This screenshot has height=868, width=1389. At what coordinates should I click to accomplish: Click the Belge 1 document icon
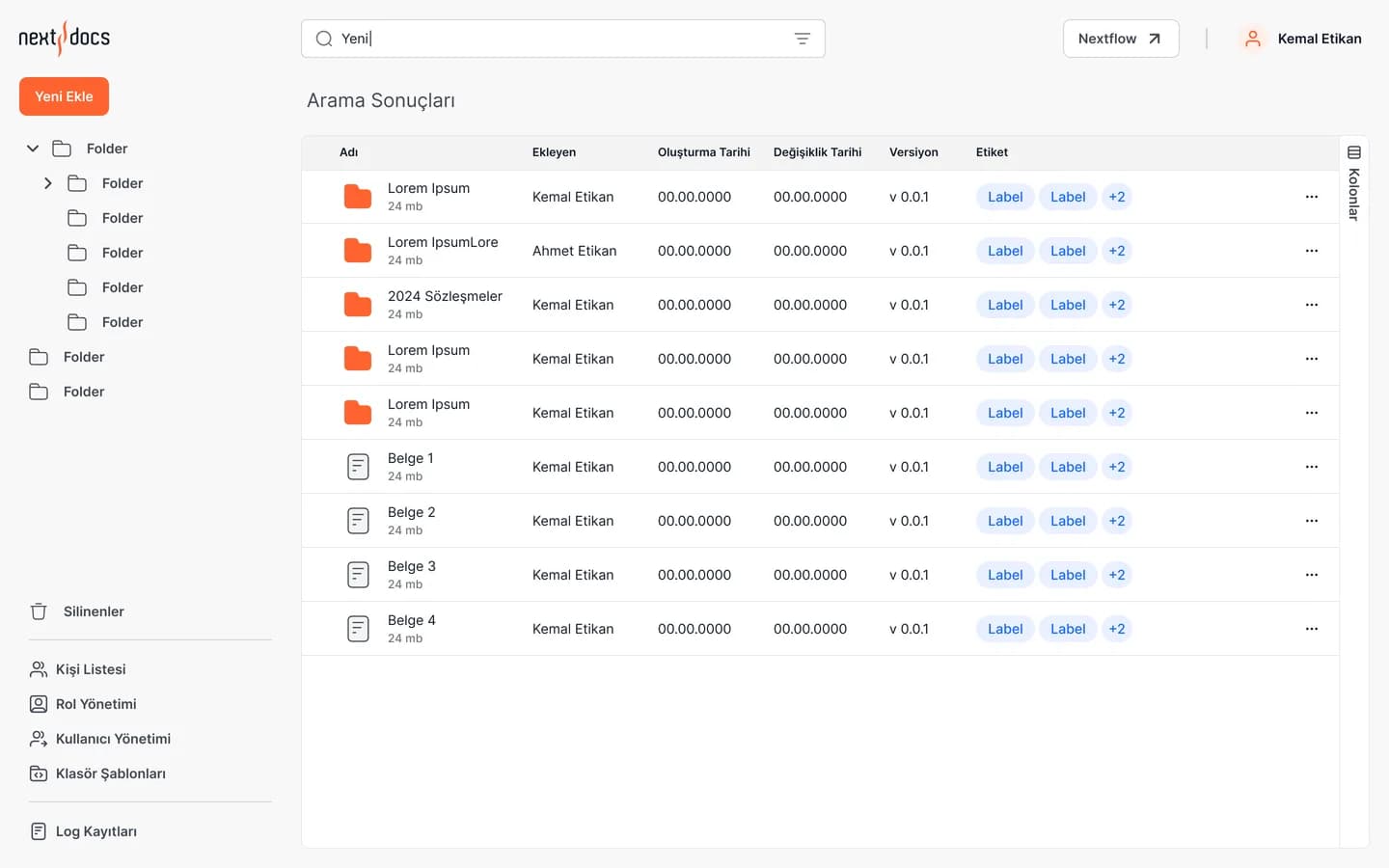point(358,467)
